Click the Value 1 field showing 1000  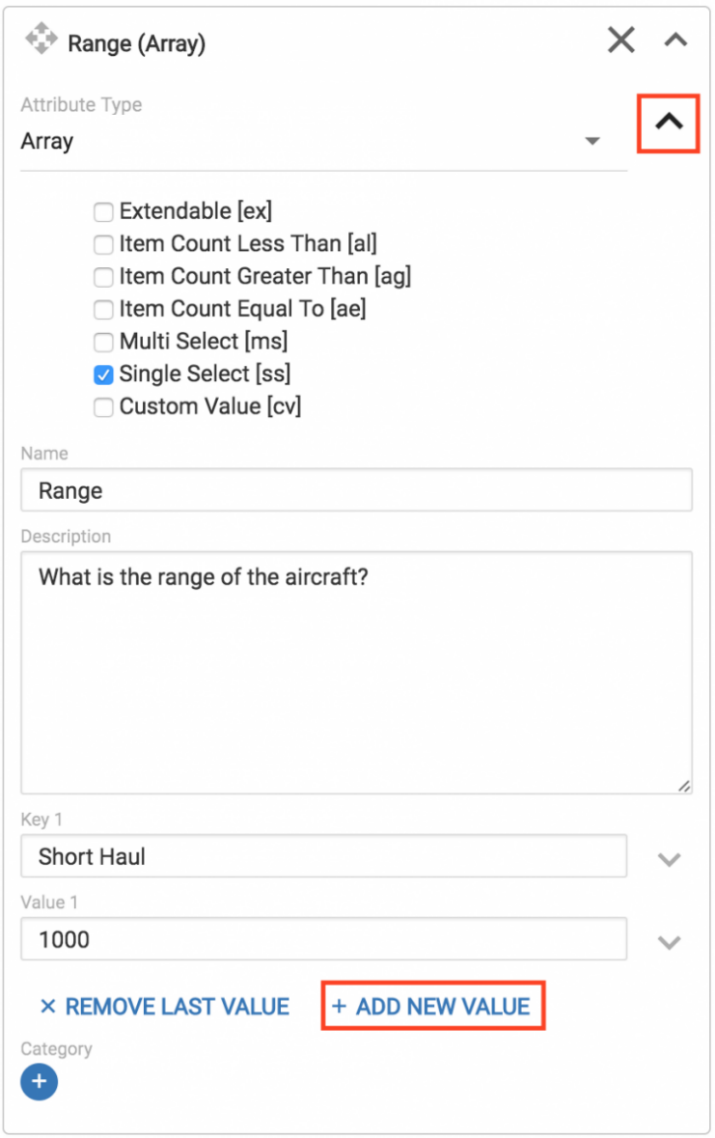click(x=323, y=939)
